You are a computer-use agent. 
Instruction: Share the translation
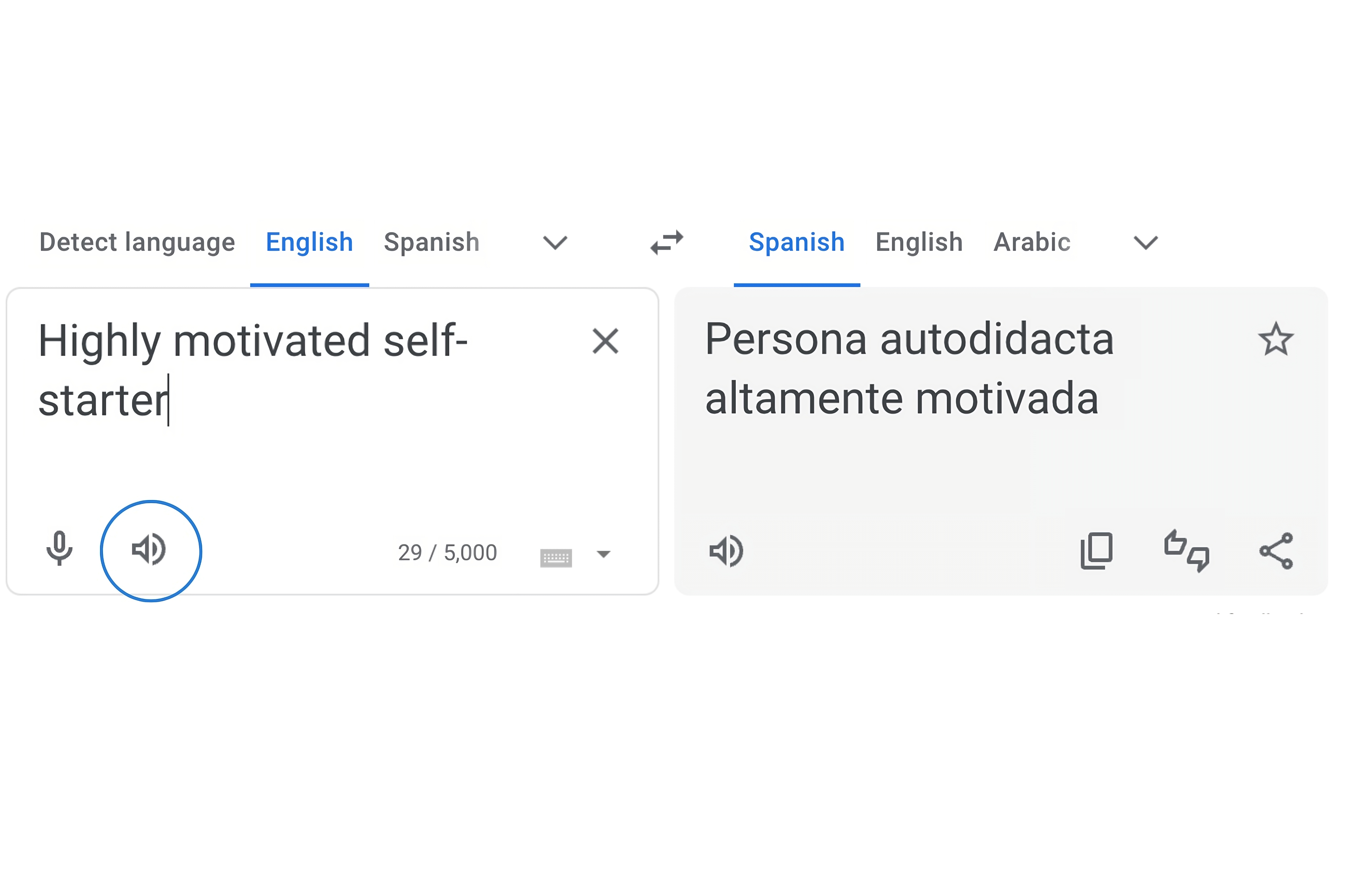coord(1275,551)
